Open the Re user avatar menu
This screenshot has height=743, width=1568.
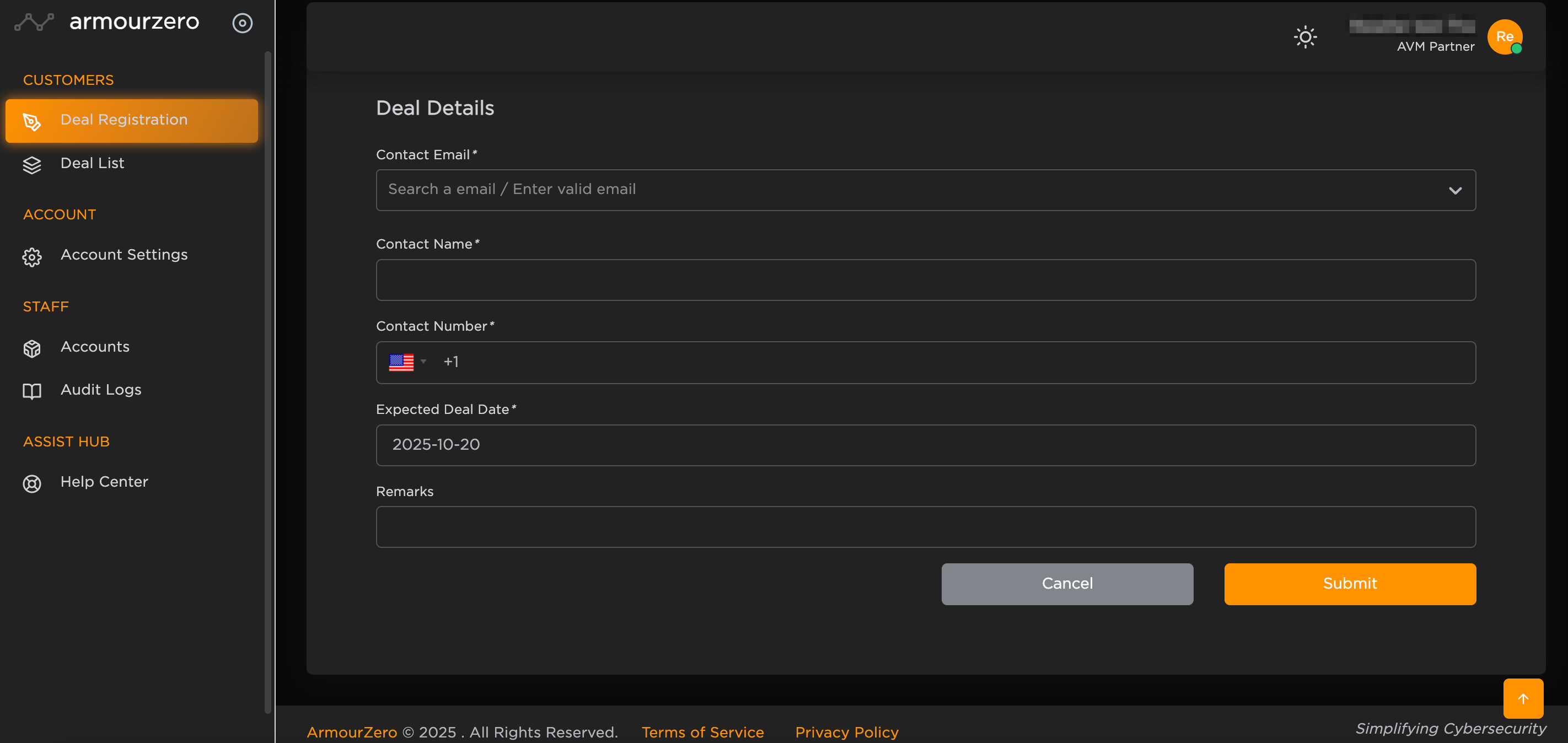point(1504,37)
